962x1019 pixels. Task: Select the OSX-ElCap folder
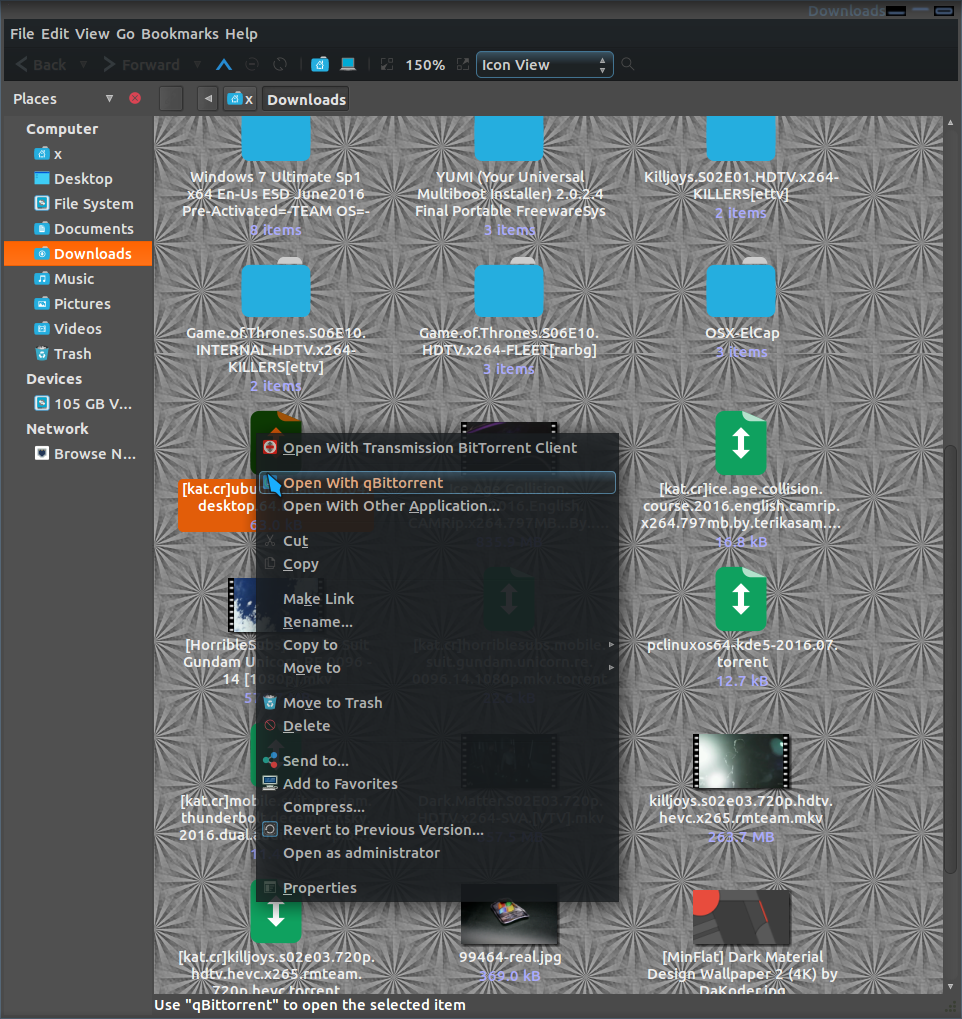(741, 289)
